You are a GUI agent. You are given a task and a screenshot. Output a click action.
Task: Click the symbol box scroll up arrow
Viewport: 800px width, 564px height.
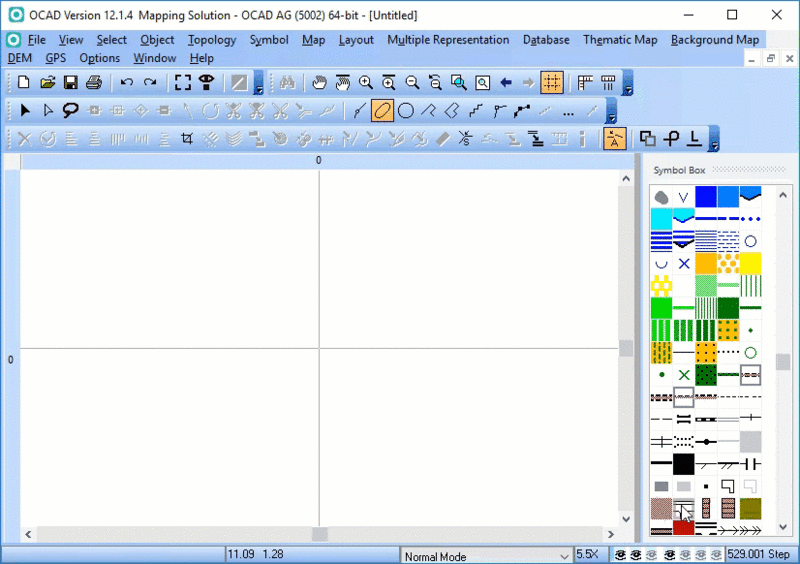(783, 194)
